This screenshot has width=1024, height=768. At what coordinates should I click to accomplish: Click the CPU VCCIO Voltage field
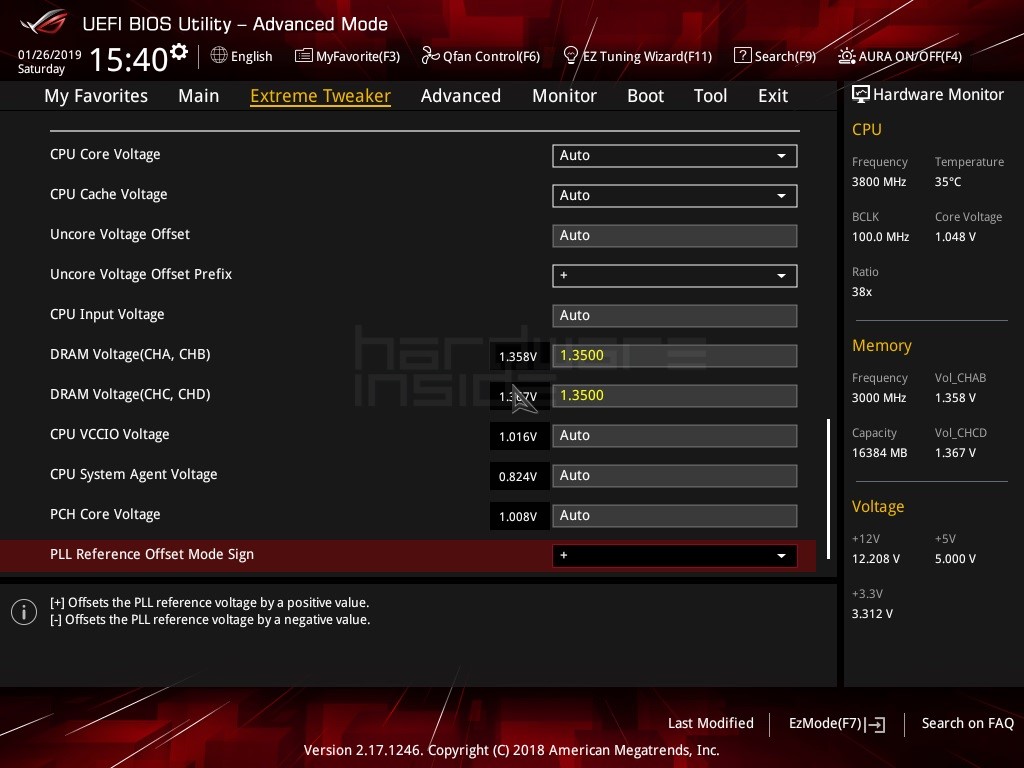(675, 436)
